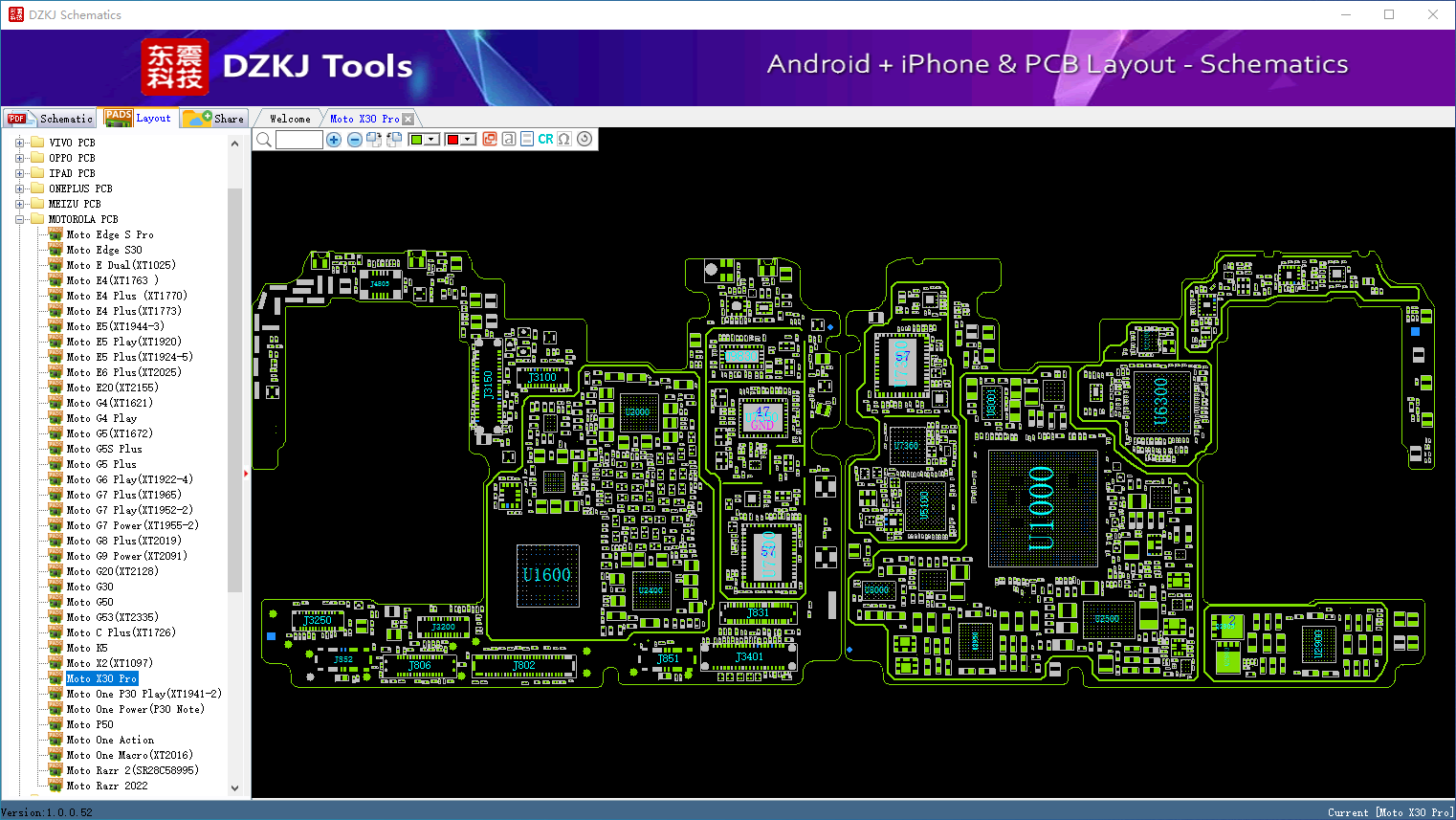Click the folder icon of VIVO PCB

(x=38, y=143)
